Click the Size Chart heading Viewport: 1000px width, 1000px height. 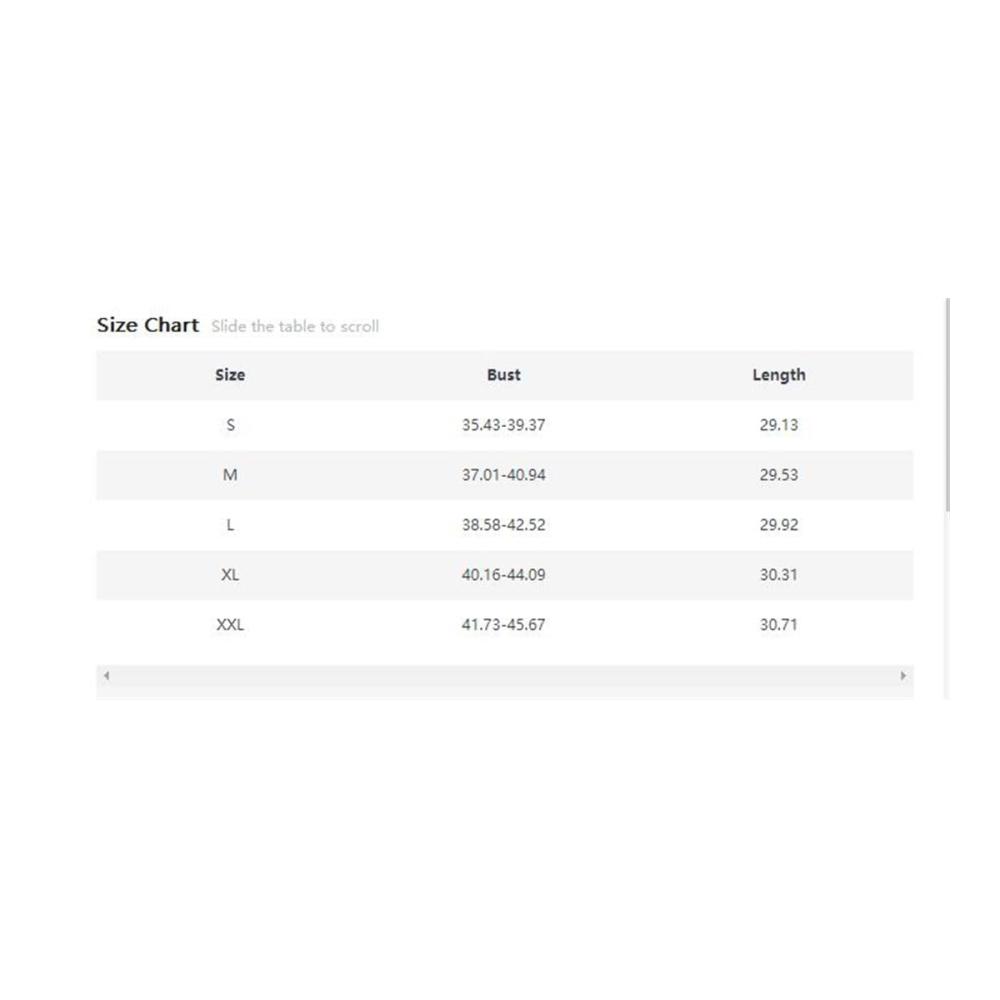tap(148, 325)
